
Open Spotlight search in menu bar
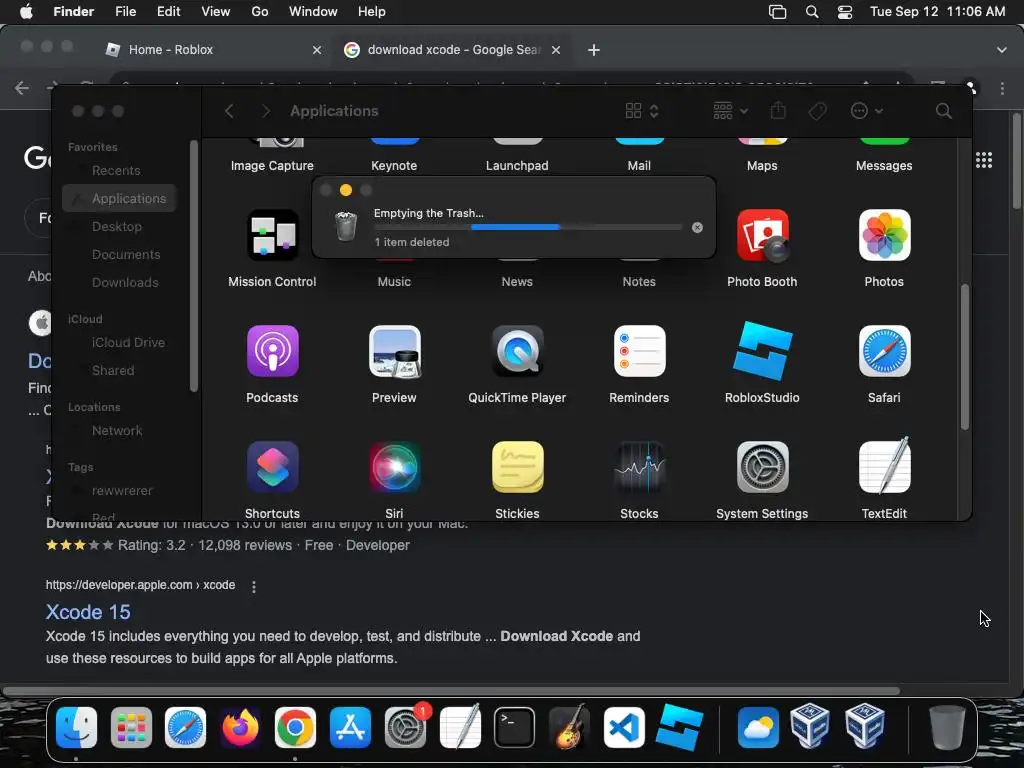812,12
